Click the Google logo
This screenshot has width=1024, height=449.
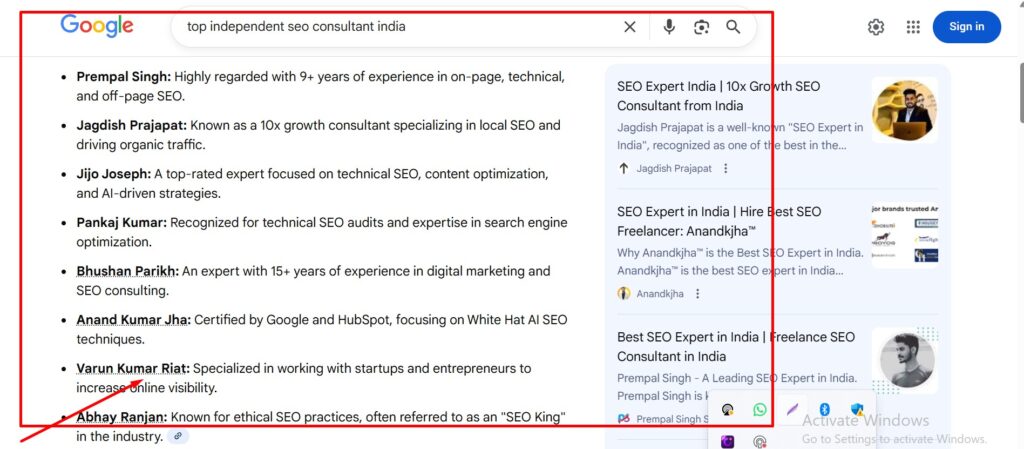(97, 27)
